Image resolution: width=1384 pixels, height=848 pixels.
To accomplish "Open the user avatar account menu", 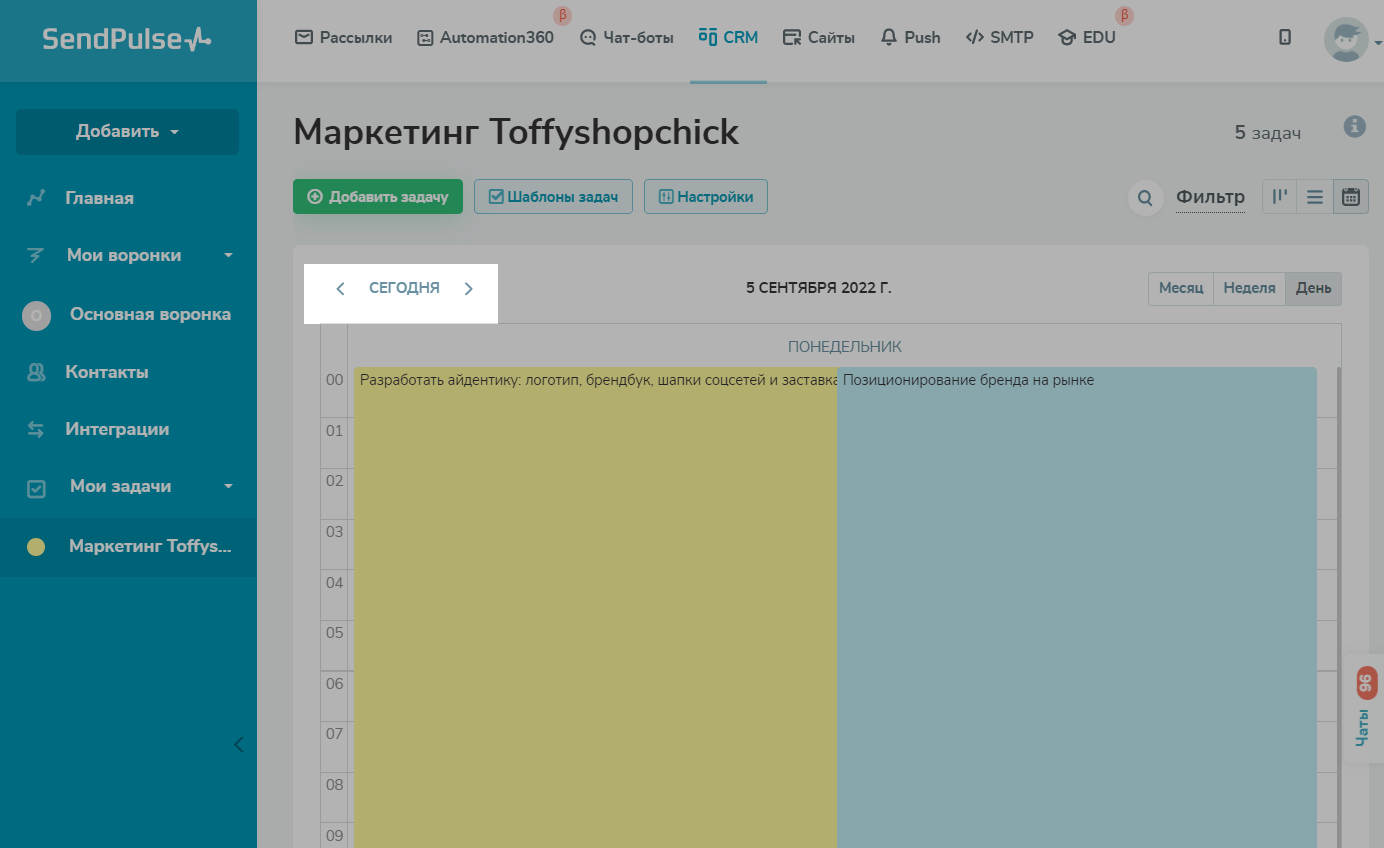I will point(1346,40).
